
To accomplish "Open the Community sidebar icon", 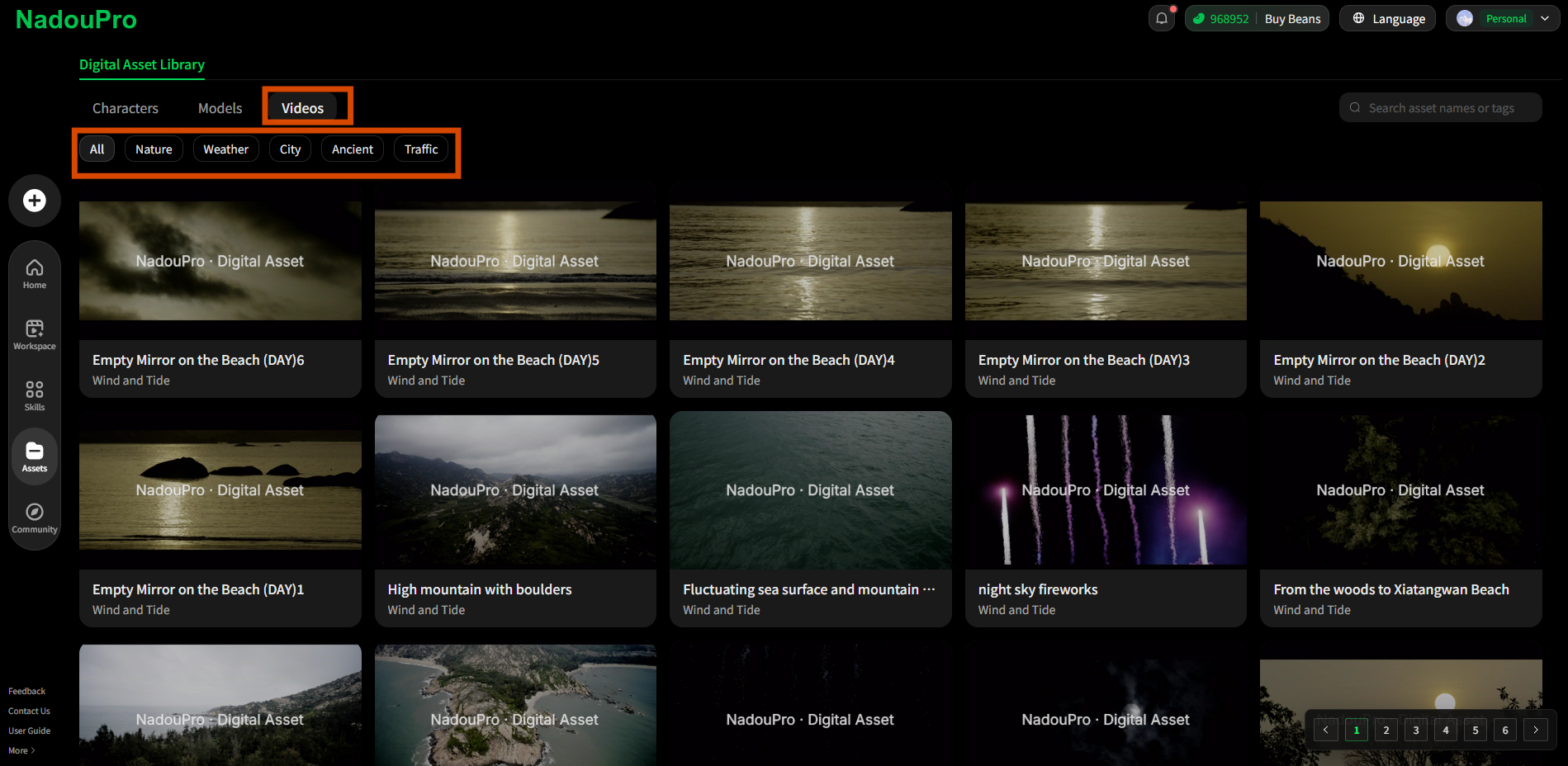I will tap(35, 518).
